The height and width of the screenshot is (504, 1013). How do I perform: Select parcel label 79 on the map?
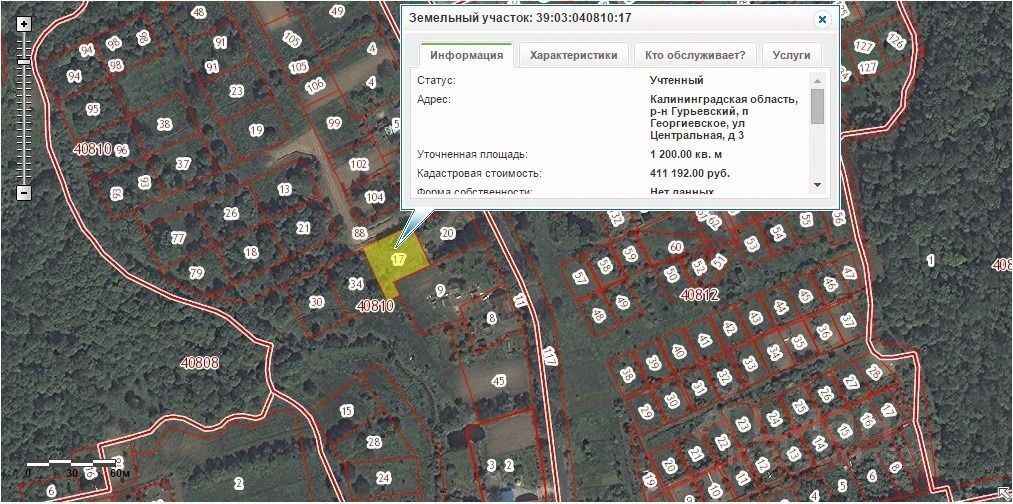197,273
